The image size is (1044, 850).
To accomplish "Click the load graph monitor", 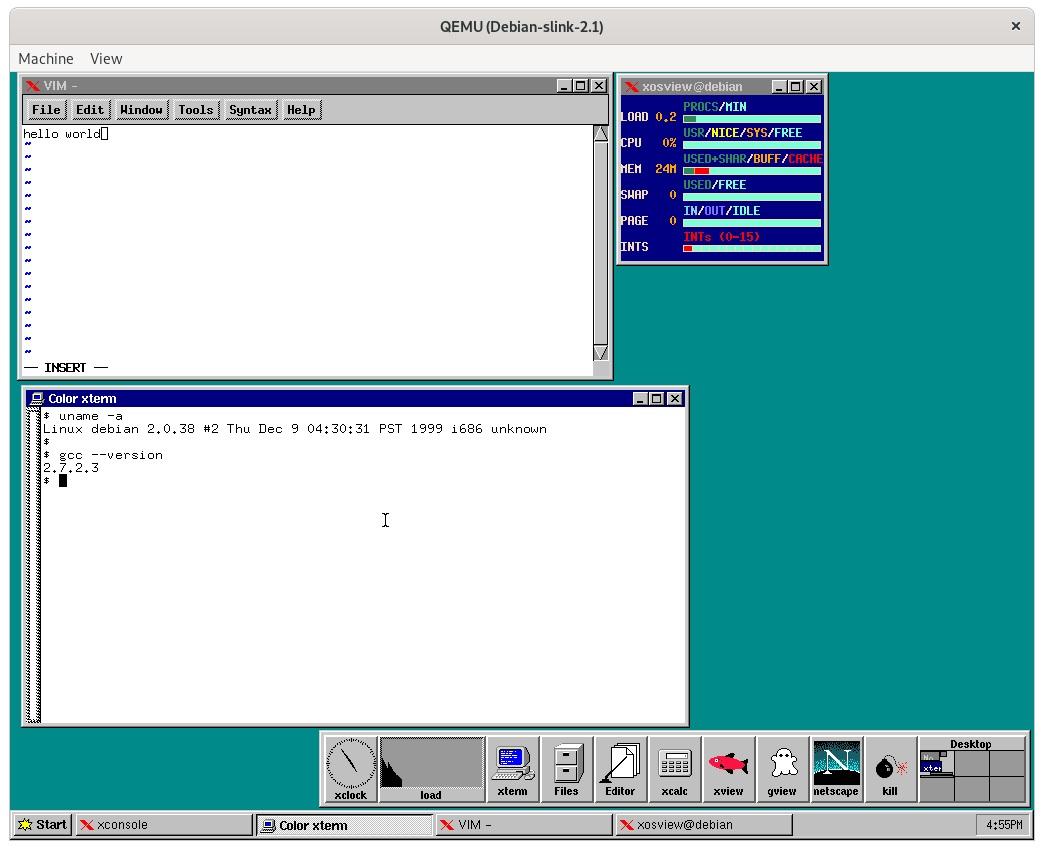I will (431, 768).
